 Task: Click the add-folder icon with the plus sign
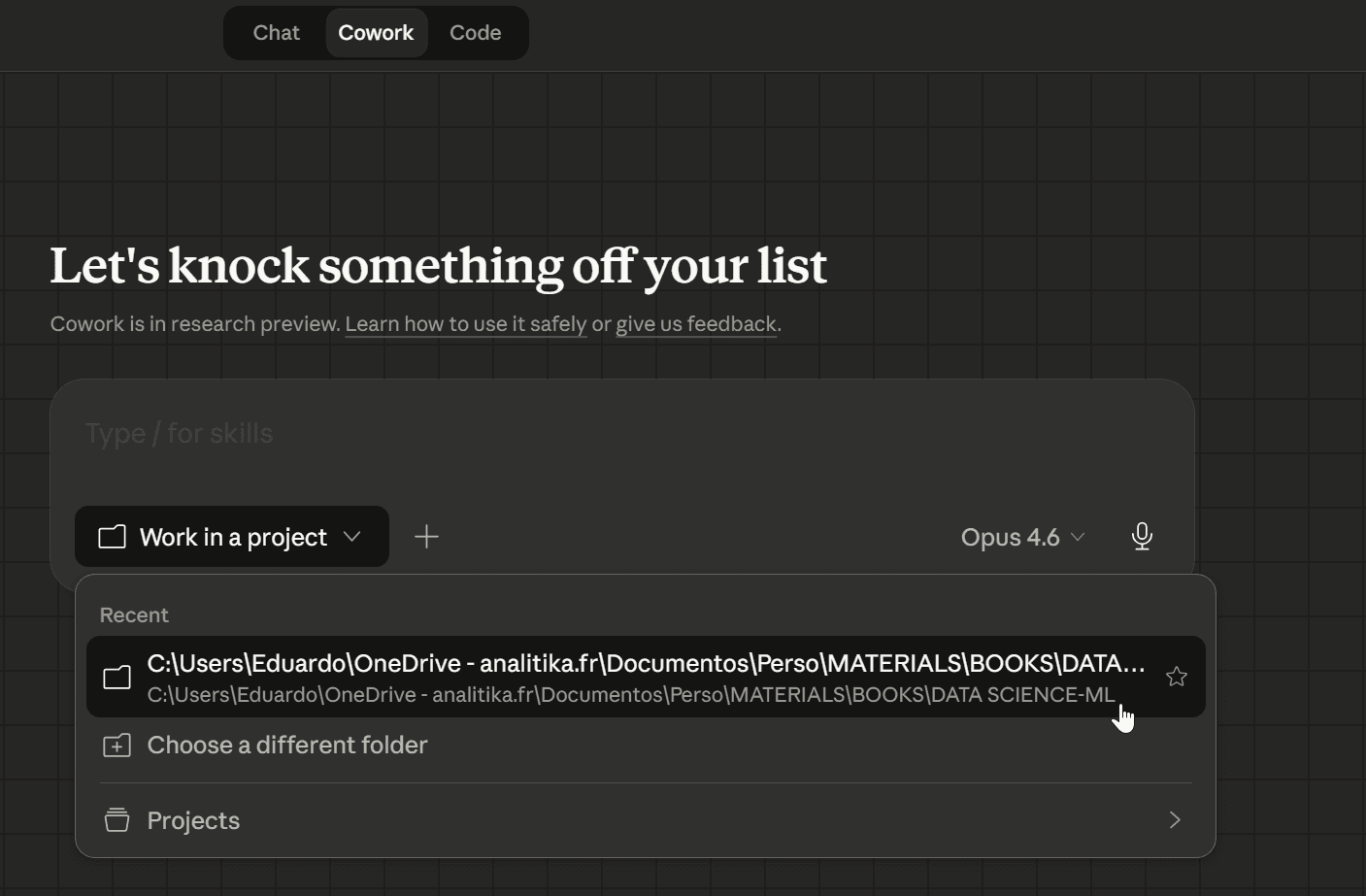click(x=117, y=746)
